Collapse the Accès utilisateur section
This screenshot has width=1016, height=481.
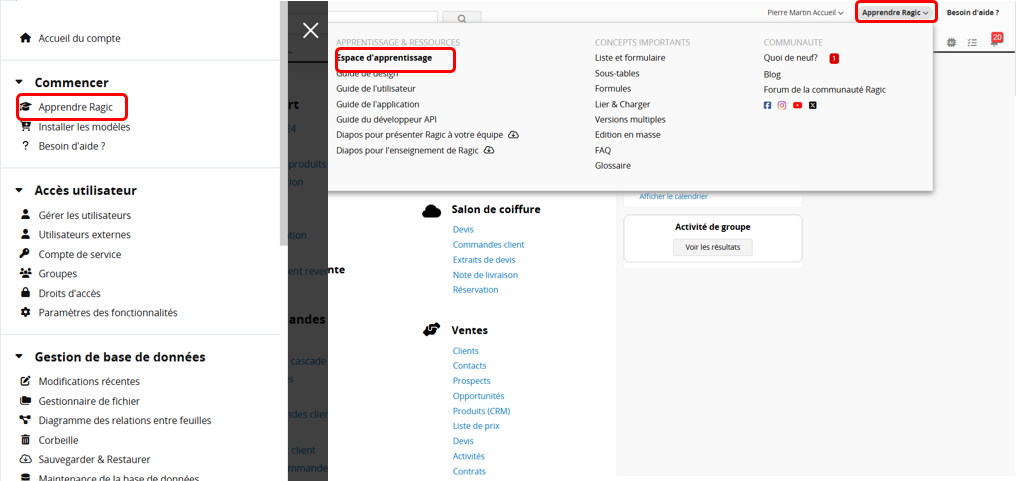20,191
